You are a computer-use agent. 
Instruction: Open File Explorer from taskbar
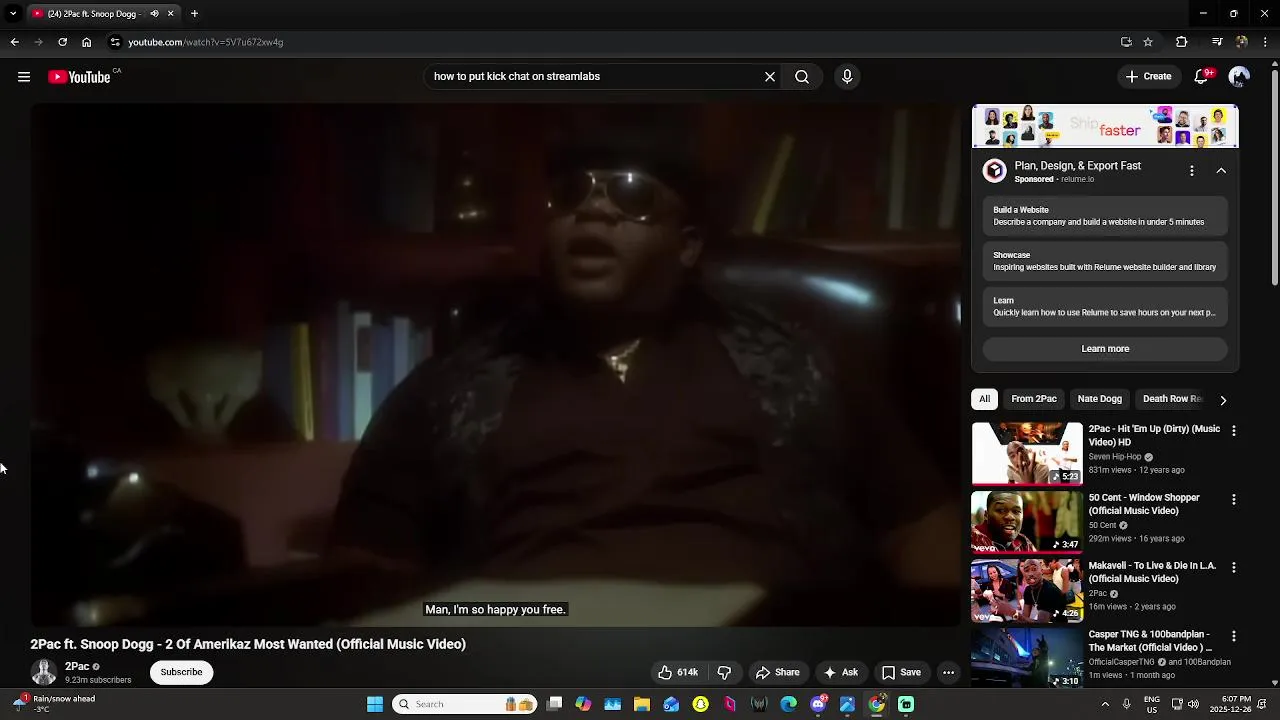pyautogui.click(x=642, y=704)
